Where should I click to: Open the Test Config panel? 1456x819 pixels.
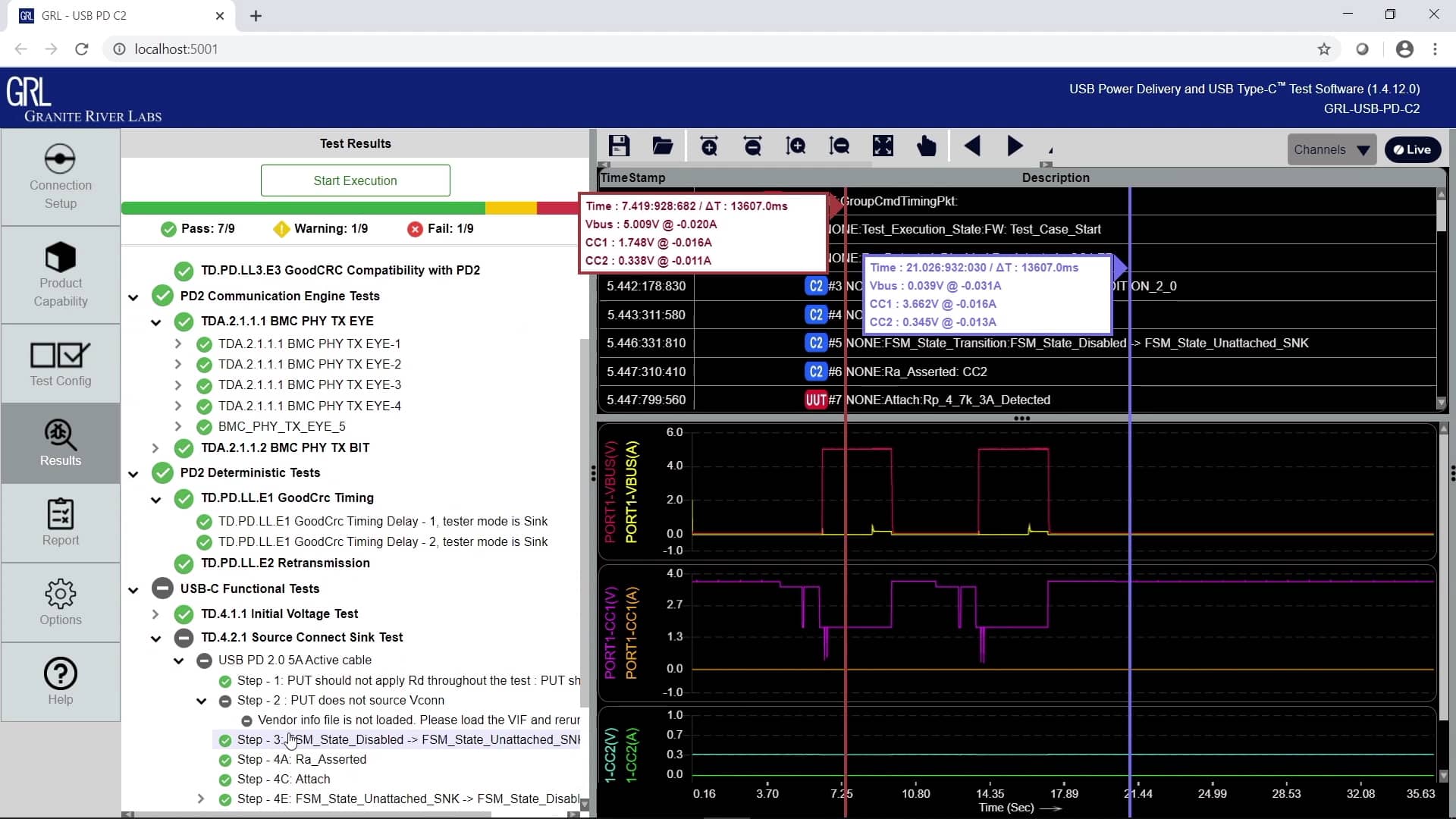point(60,364)
